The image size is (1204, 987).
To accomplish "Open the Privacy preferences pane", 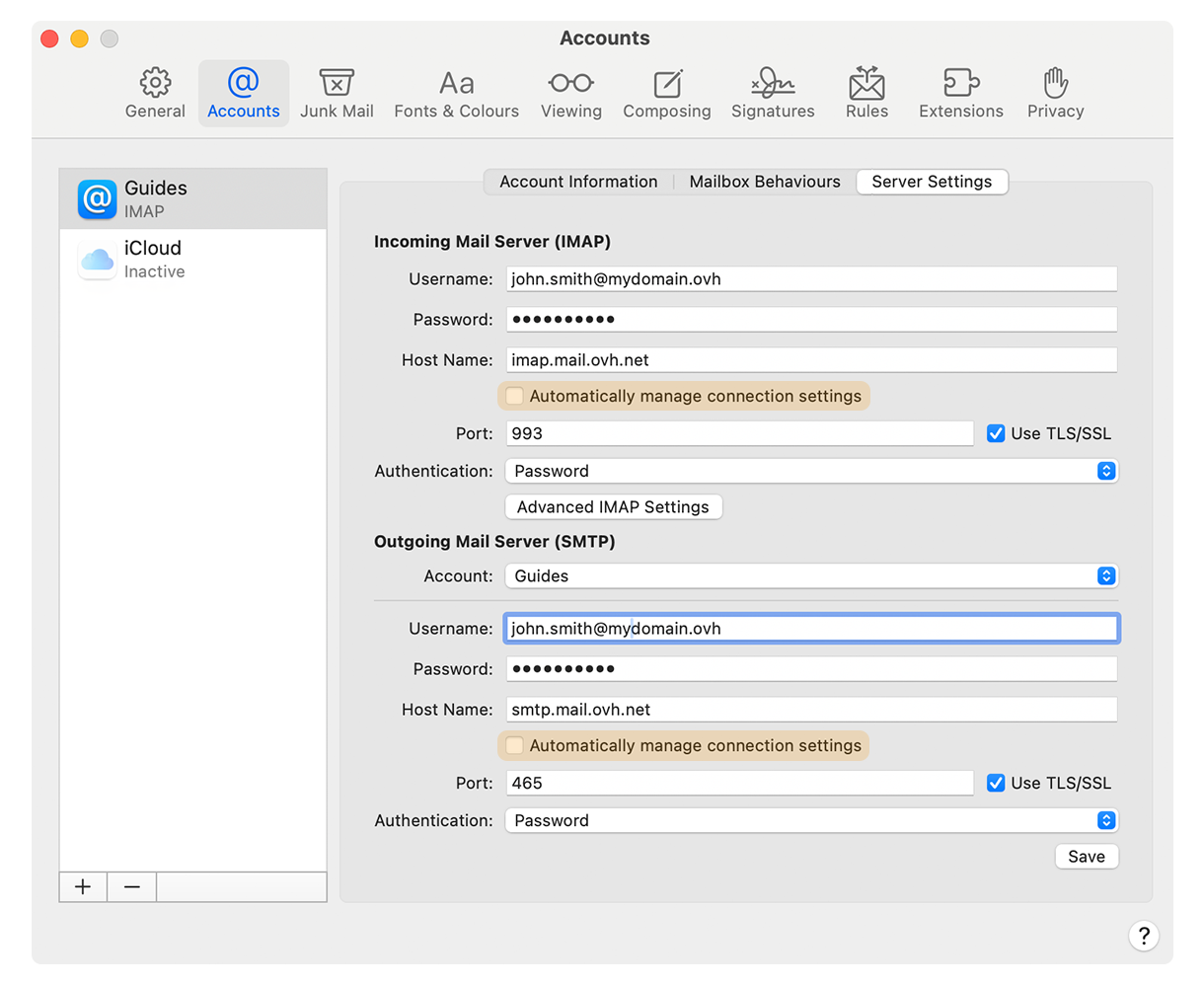I will tap(1055, 93).
